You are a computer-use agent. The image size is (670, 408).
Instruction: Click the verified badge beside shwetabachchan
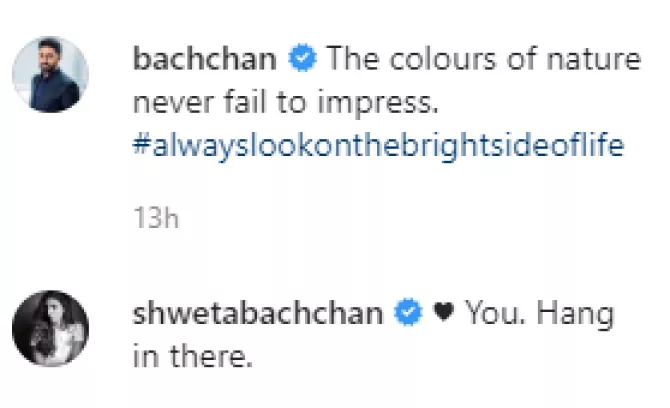(406, 314)
